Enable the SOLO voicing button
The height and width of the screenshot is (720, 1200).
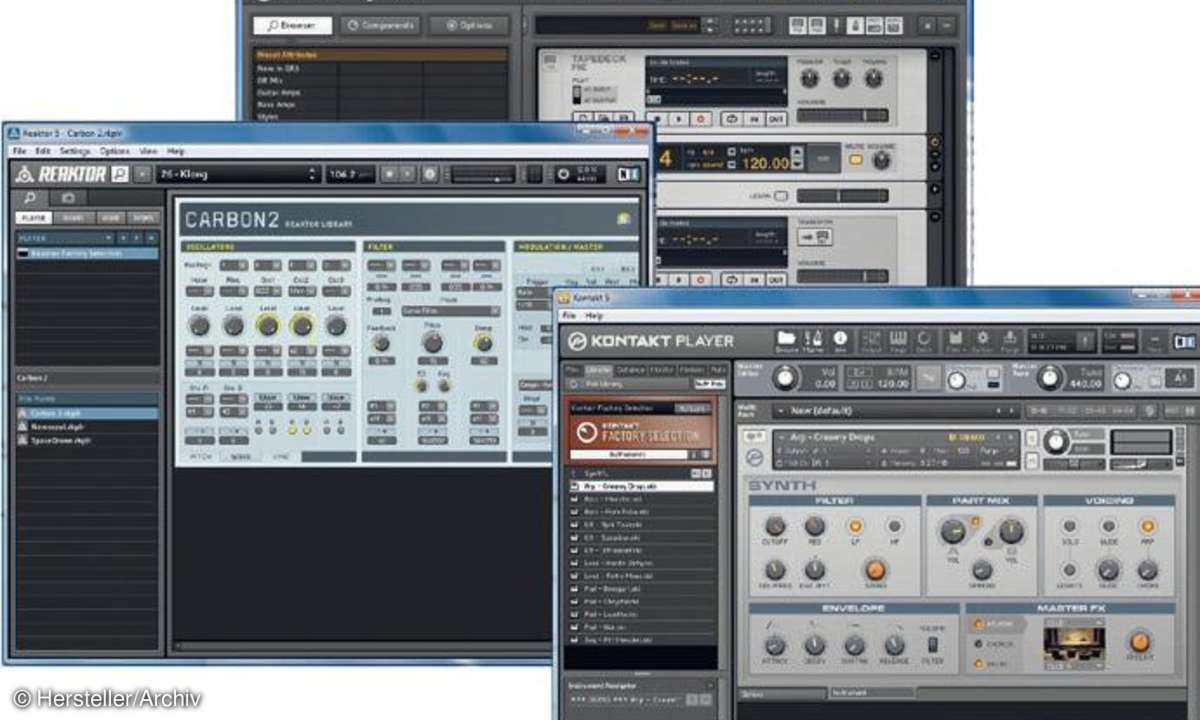click(1069, 526)
